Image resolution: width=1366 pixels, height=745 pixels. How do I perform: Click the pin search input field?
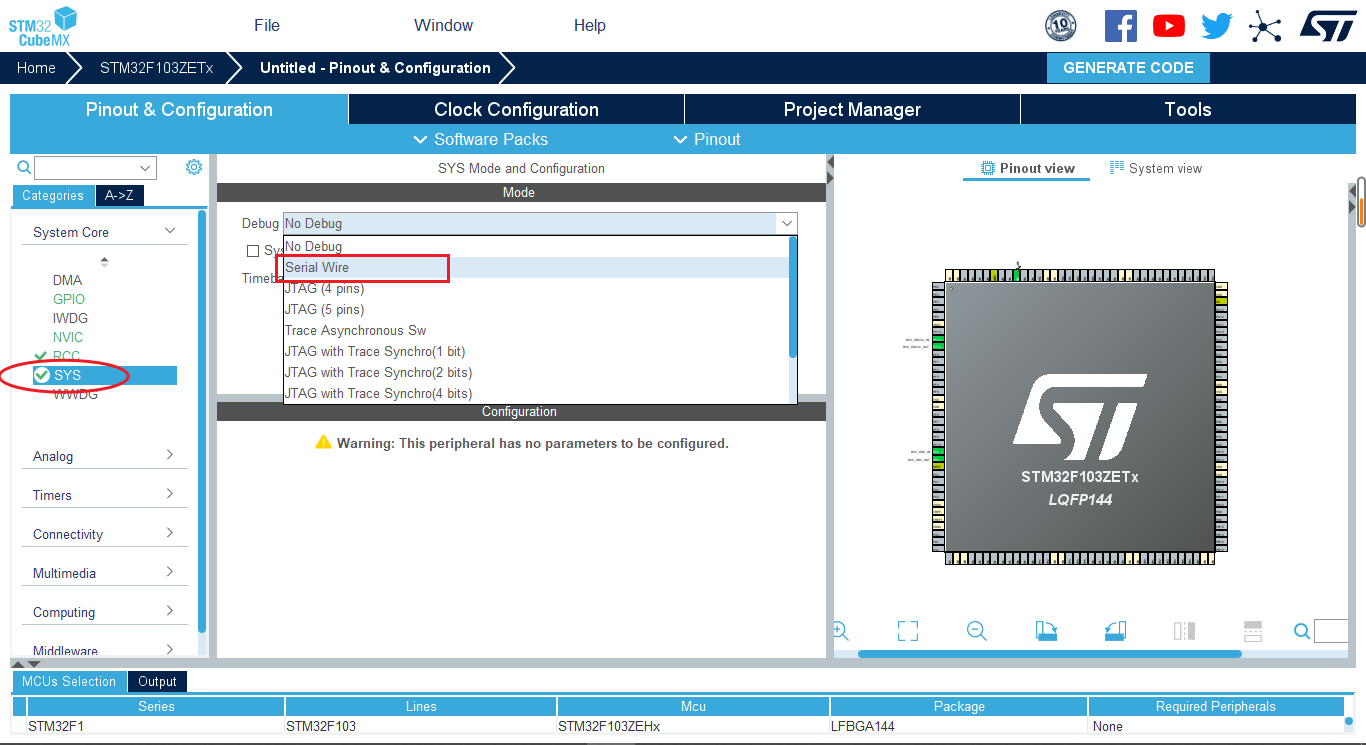(1331, 631)
